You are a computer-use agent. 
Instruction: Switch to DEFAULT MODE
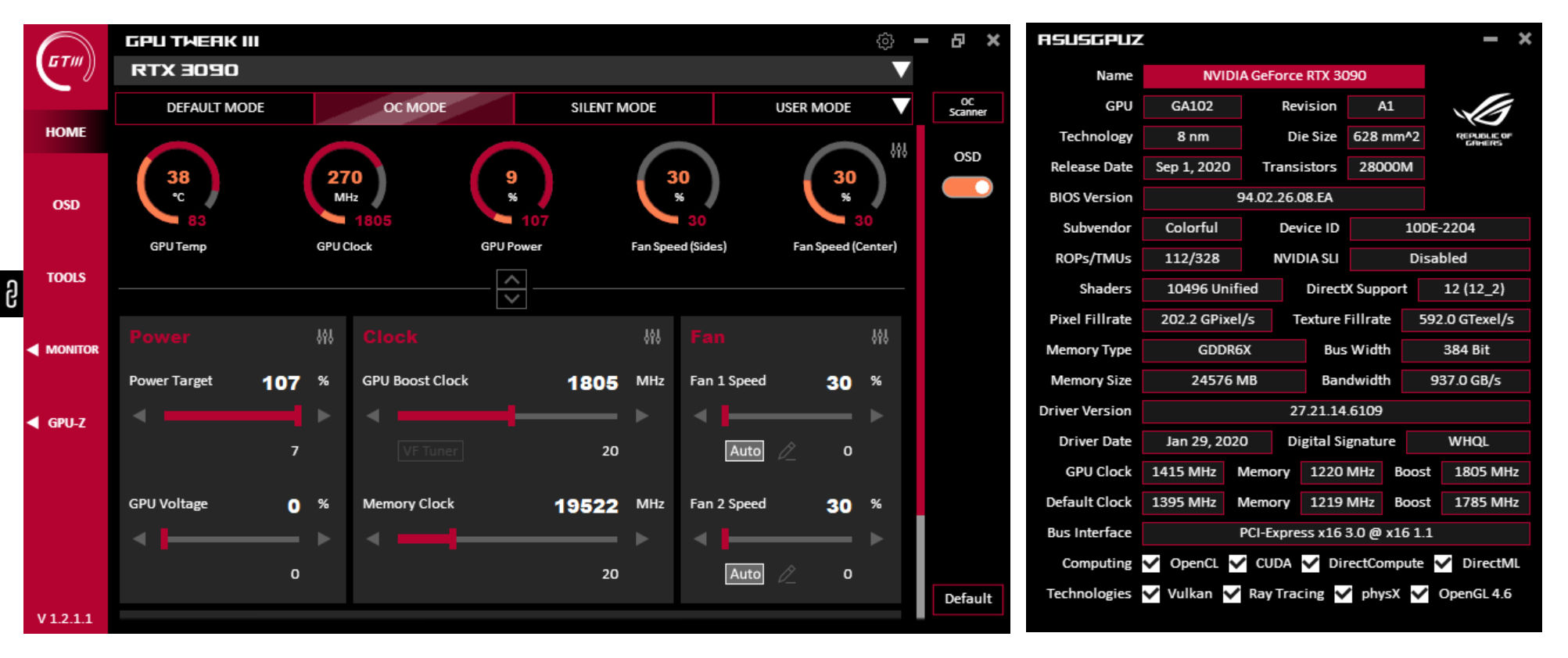(215, 108)
